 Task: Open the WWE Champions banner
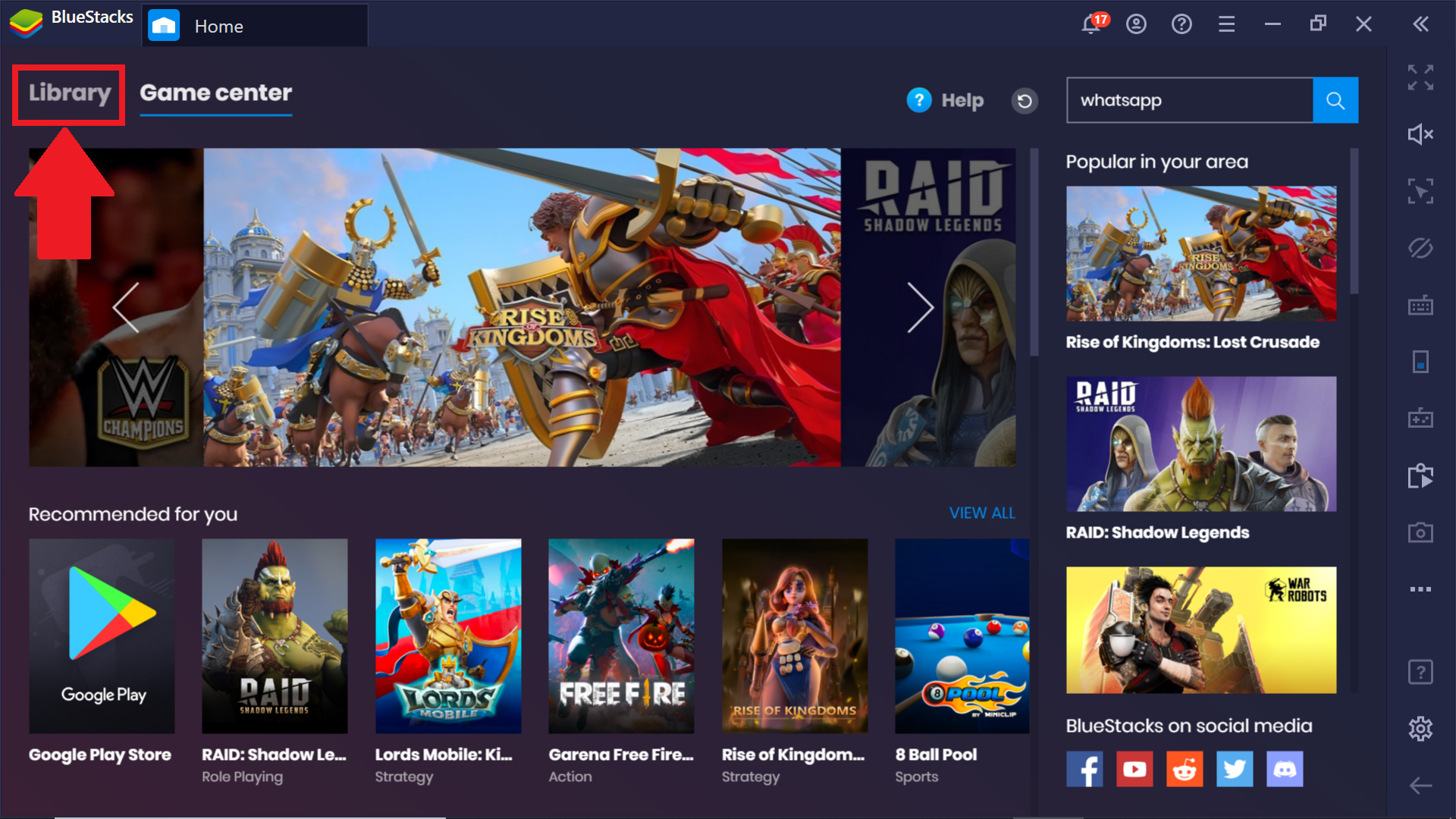pos(116,307)
